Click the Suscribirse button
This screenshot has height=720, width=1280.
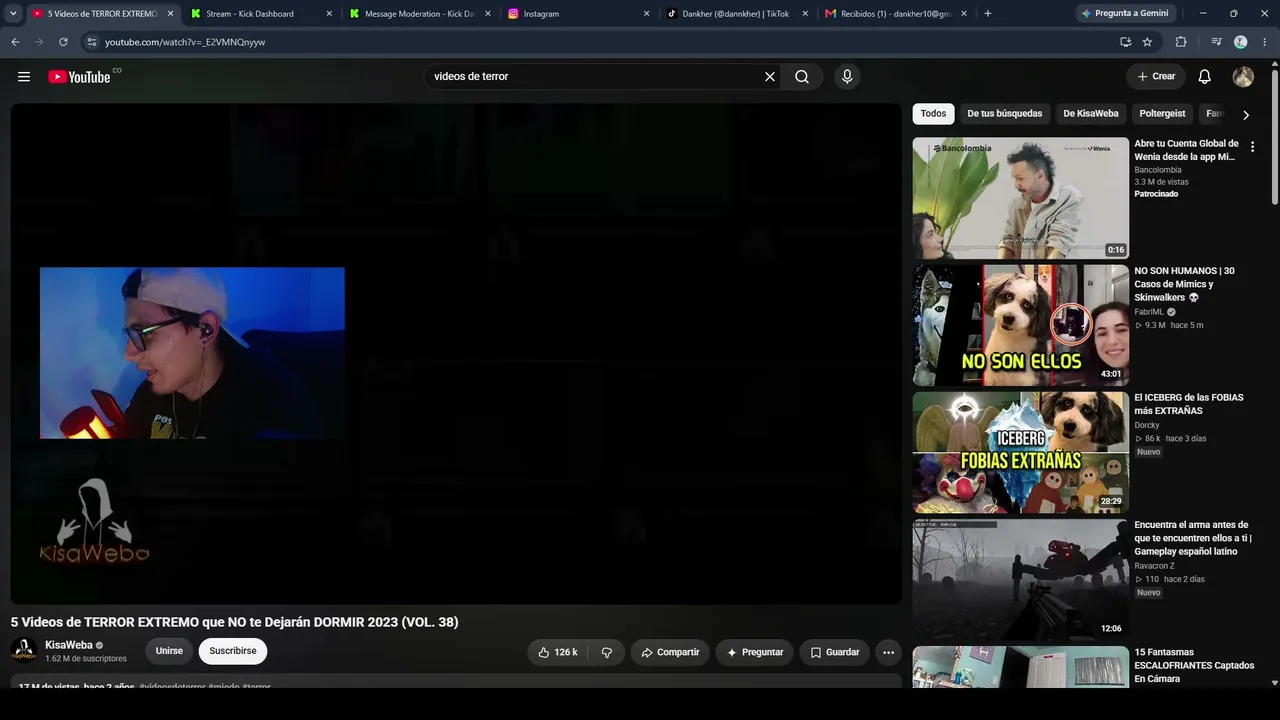(233, 651)
